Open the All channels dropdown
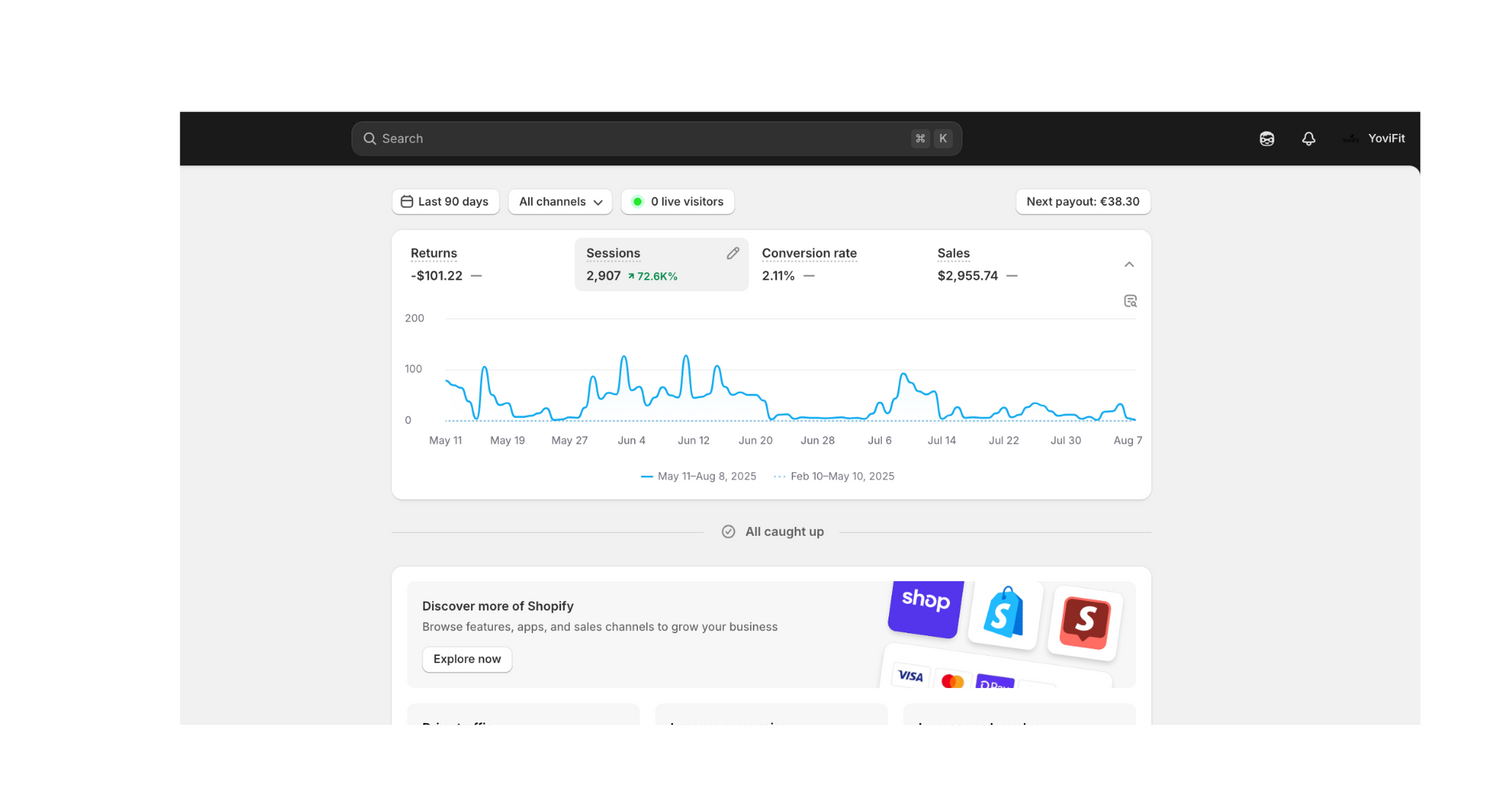 [560, 202]
